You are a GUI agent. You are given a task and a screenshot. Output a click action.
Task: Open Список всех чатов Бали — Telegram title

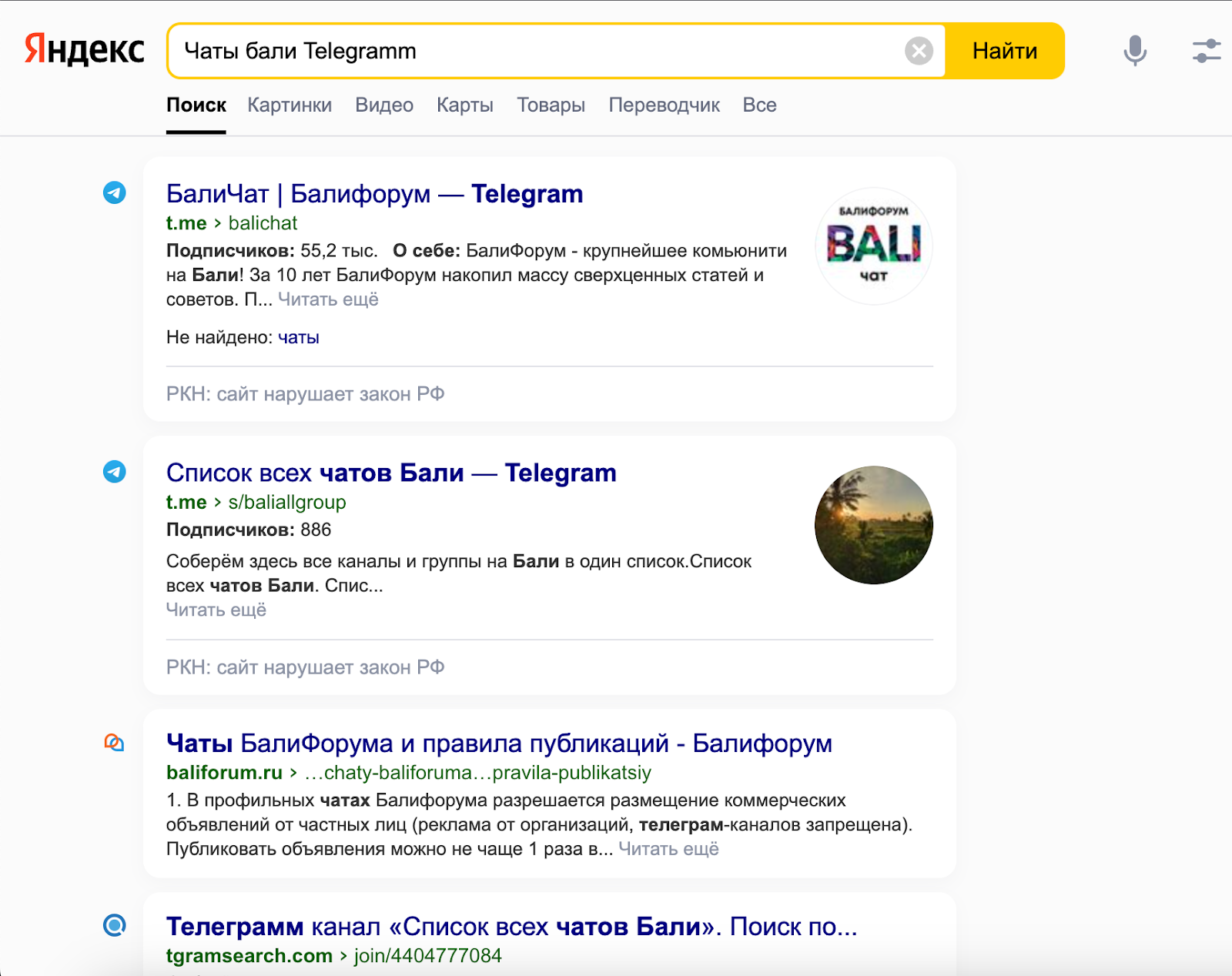point(391,473)
